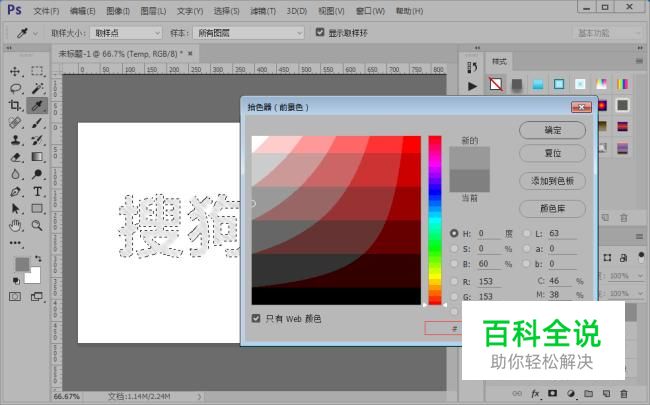
Task: Select the L lightness radio button
Action: 526,233
